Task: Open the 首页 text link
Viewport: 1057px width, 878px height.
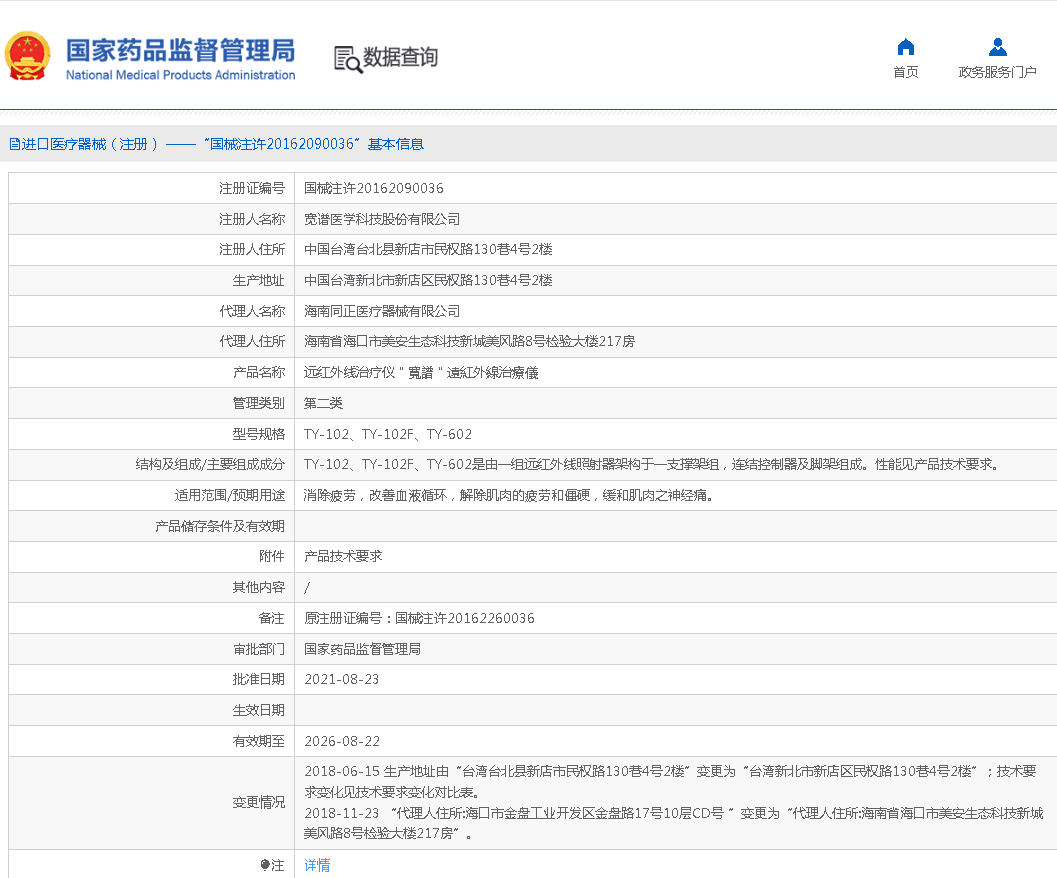Action: (906, 73)
